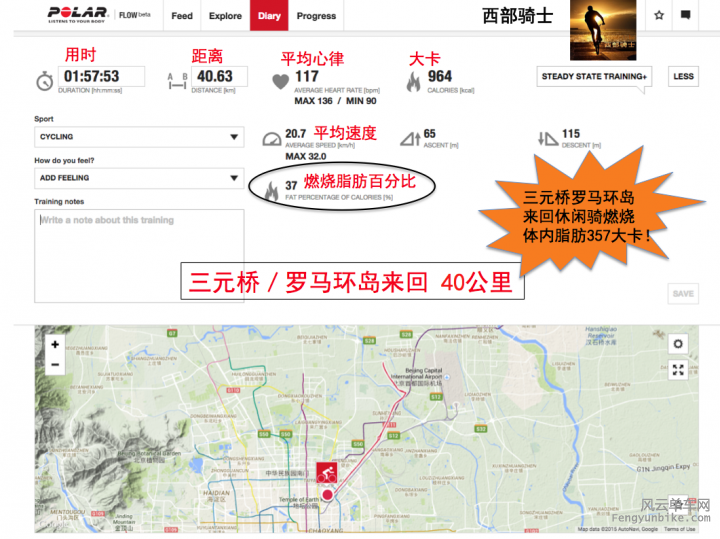Click the average speed value 20.7

(296, 134)
